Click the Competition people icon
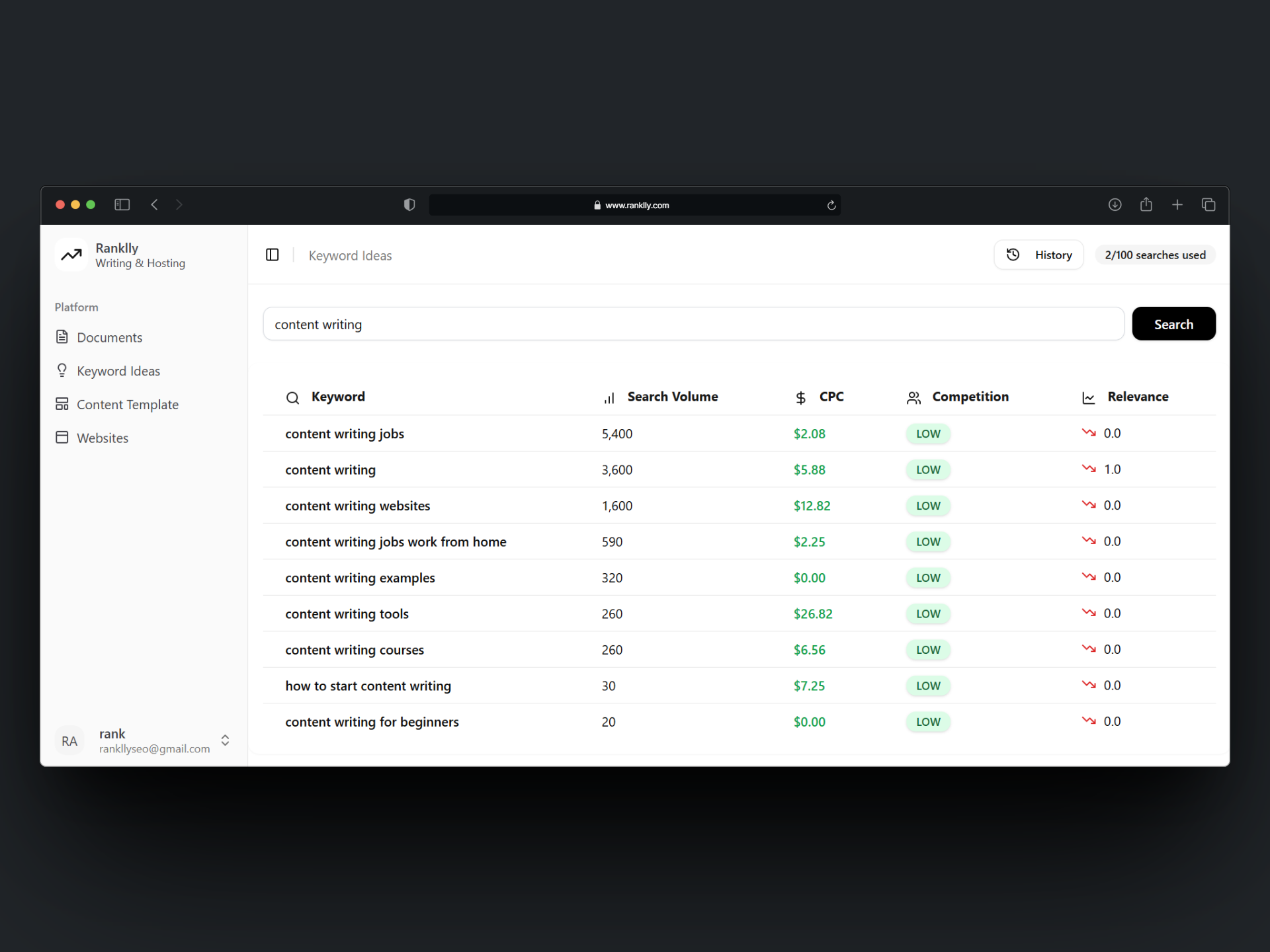1270x952 pixels. point(913,397)
